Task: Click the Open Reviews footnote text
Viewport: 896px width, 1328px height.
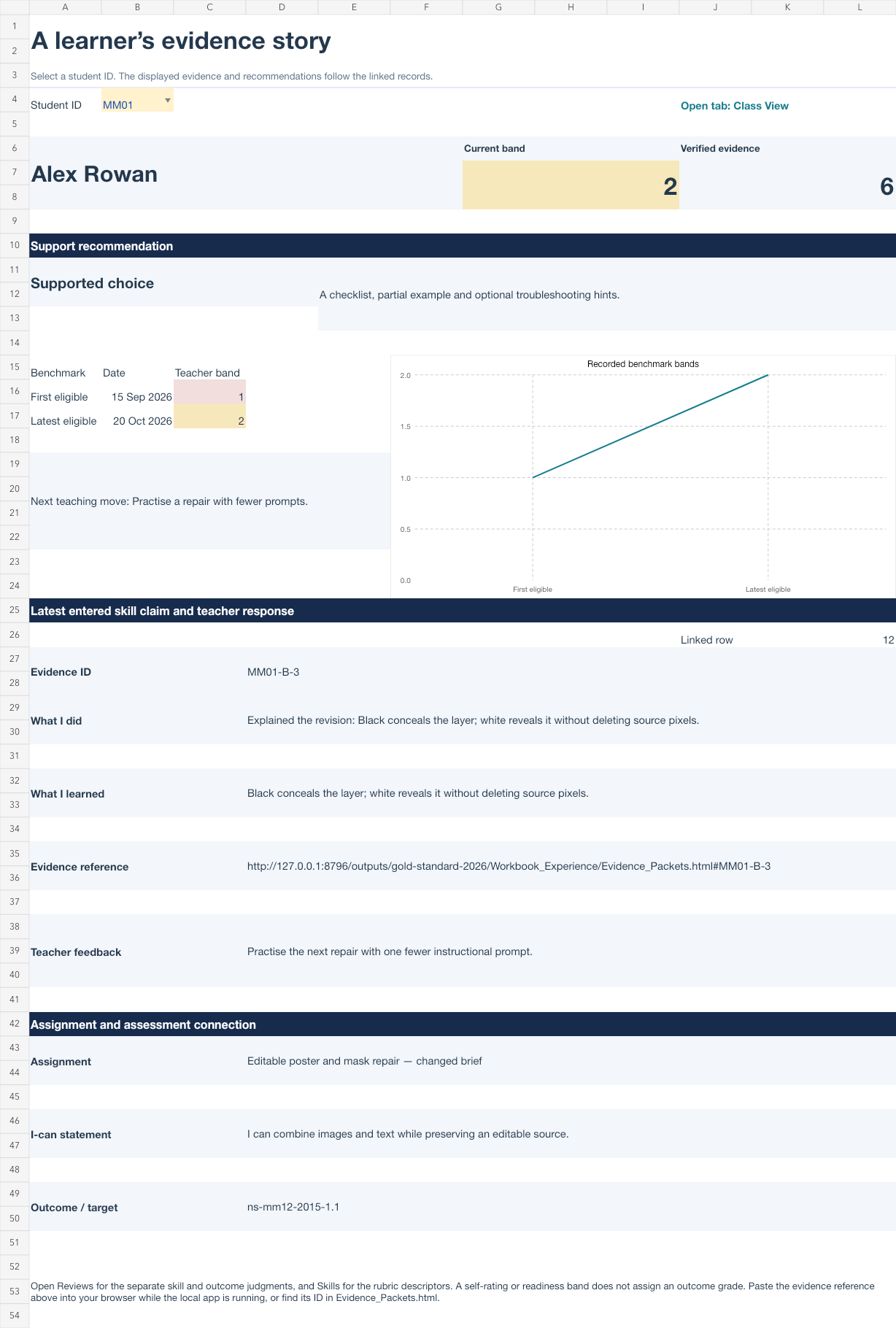Action: point(452,1292)
